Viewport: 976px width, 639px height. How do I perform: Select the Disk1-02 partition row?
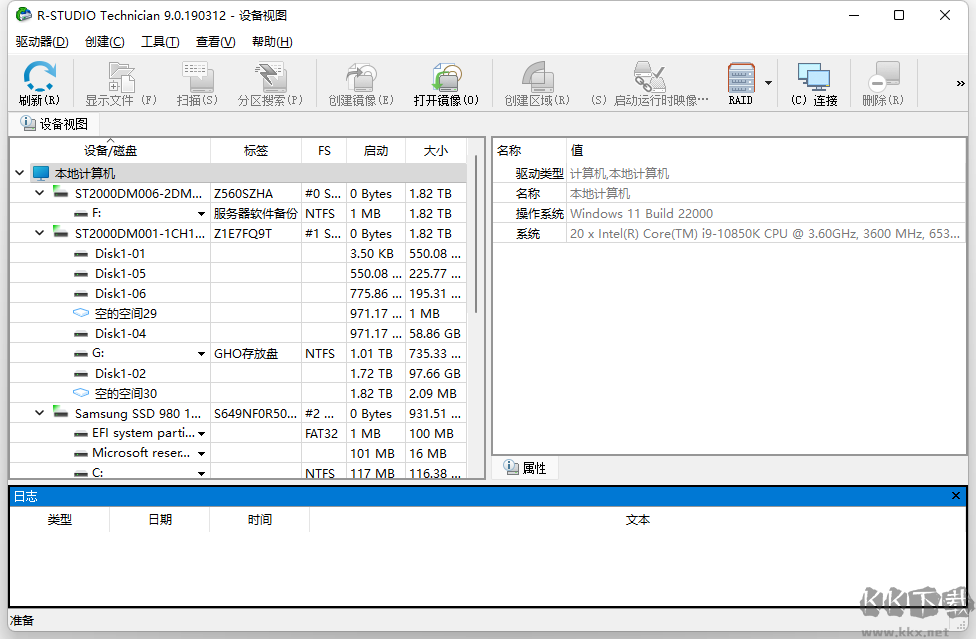click(x=238, y=373)
